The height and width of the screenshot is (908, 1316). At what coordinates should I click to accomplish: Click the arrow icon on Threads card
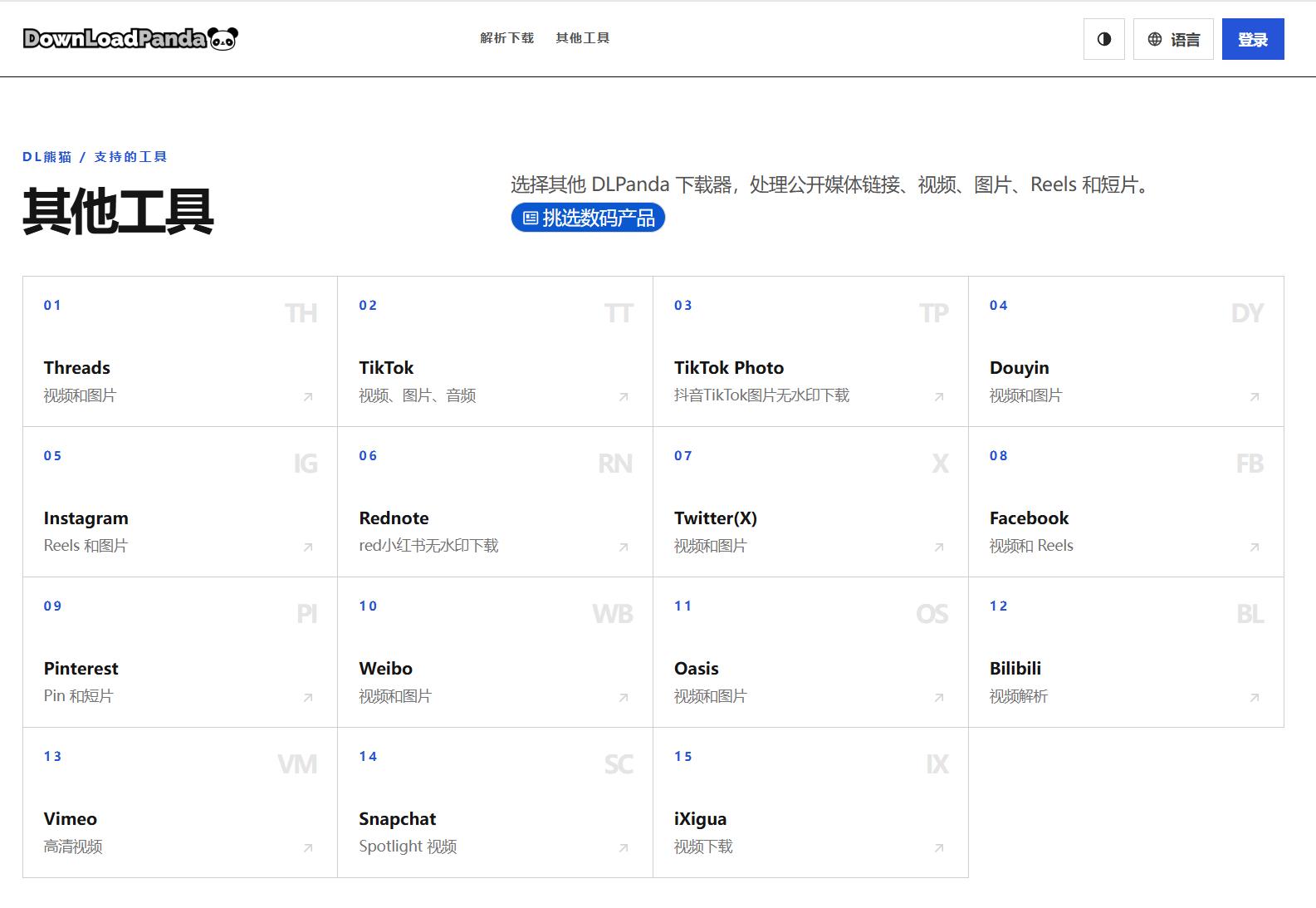click(x=308, y=397)
